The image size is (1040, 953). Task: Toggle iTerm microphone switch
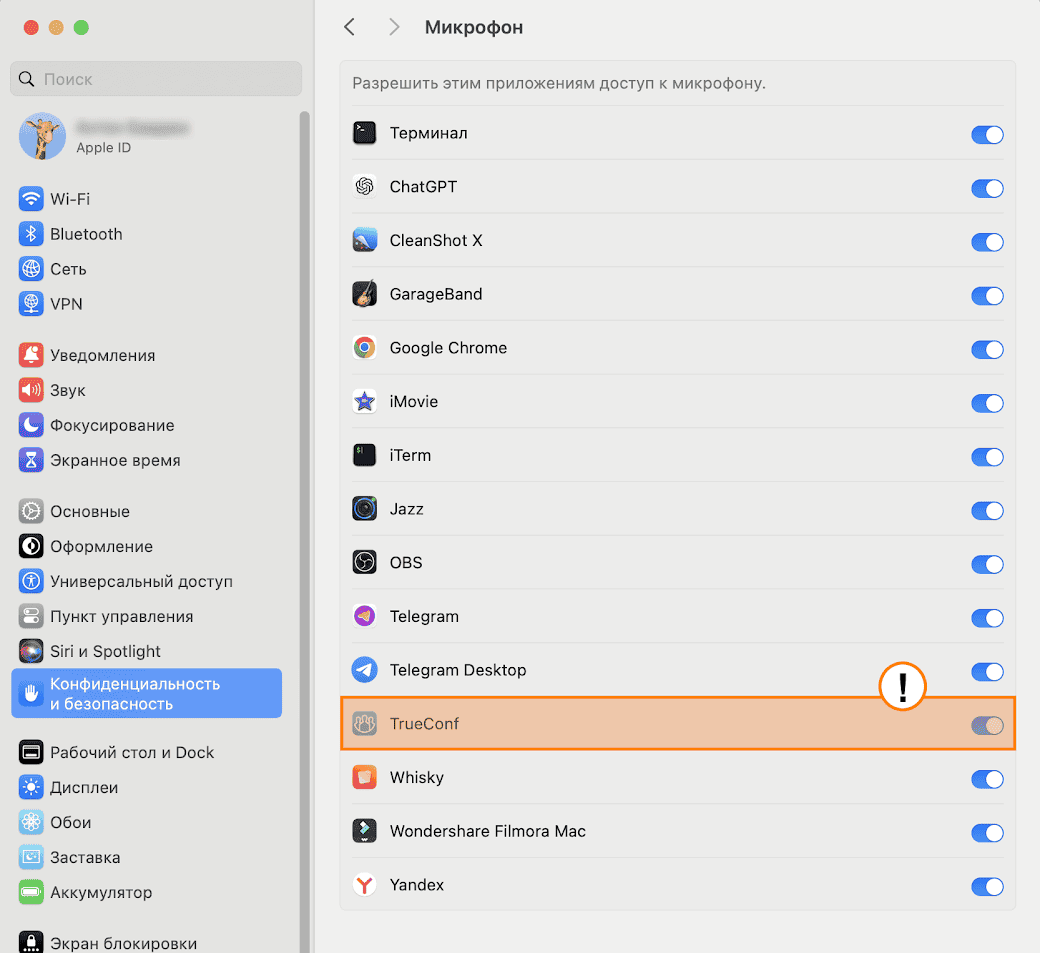coord(987,457)
